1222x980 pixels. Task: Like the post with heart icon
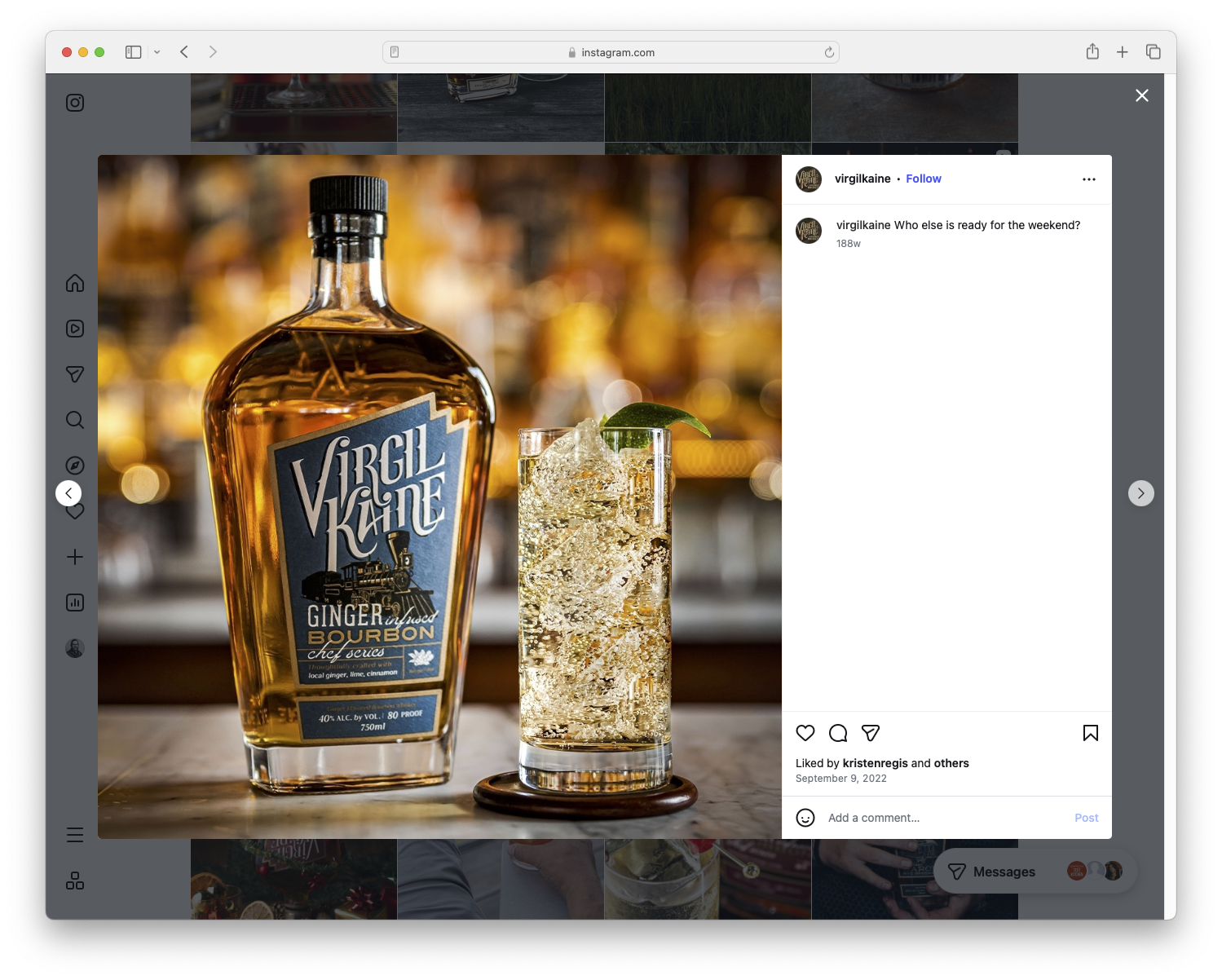[805, 733]
